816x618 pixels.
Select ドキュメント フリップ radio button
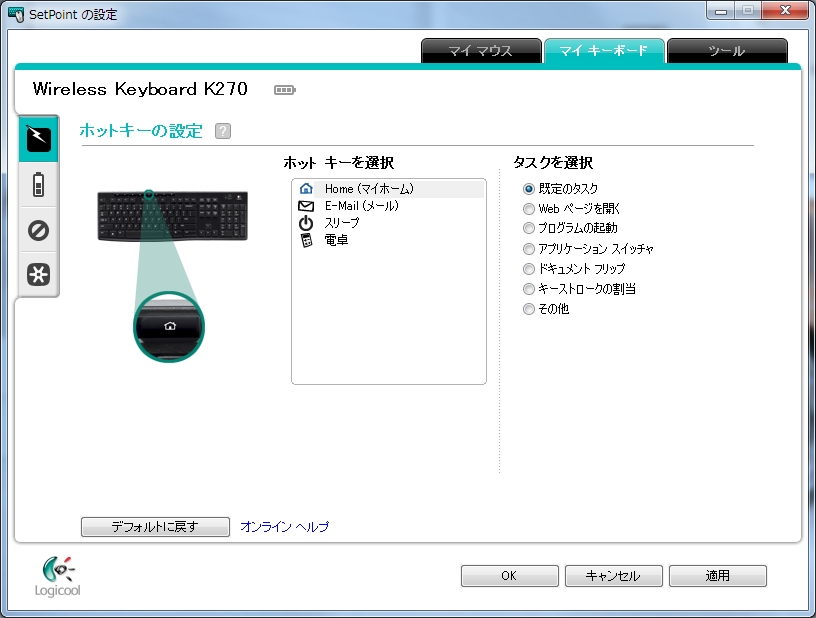pos(529,269)
